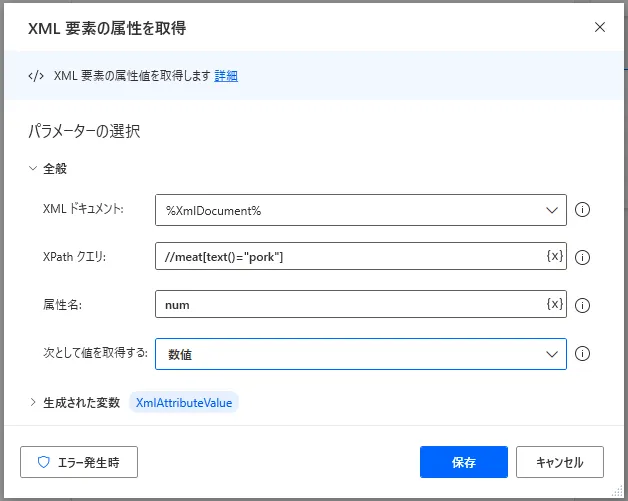Click into the XPath クエリ text field
The image size is (628, 501).
click(350, 256)
